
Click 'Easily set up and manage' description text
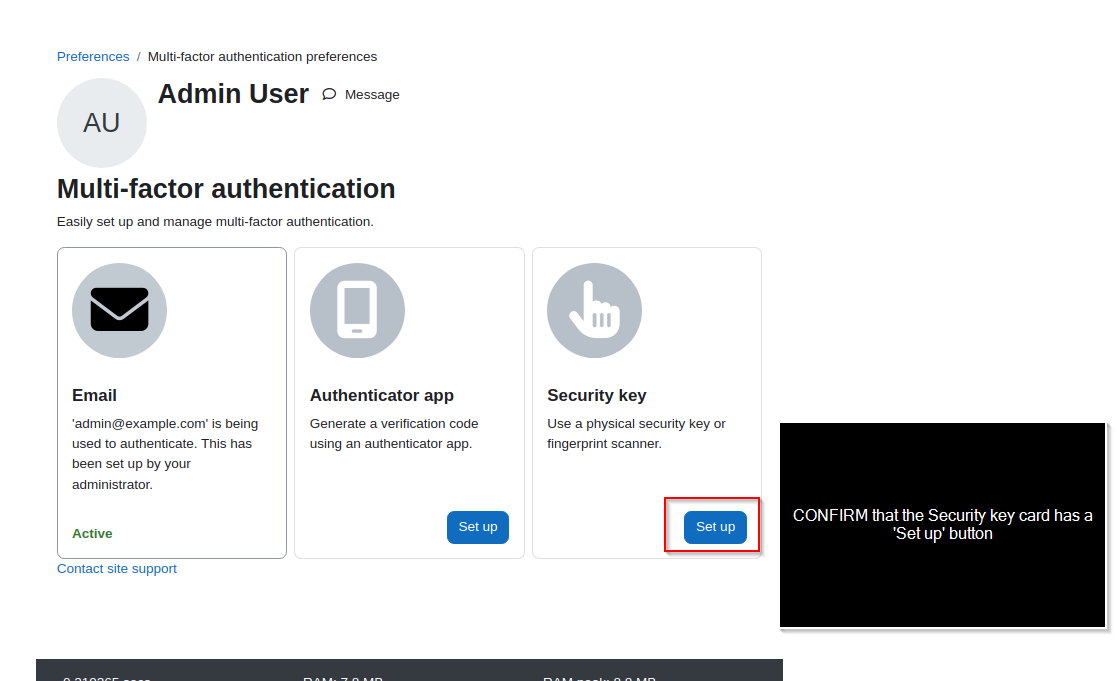215,222
